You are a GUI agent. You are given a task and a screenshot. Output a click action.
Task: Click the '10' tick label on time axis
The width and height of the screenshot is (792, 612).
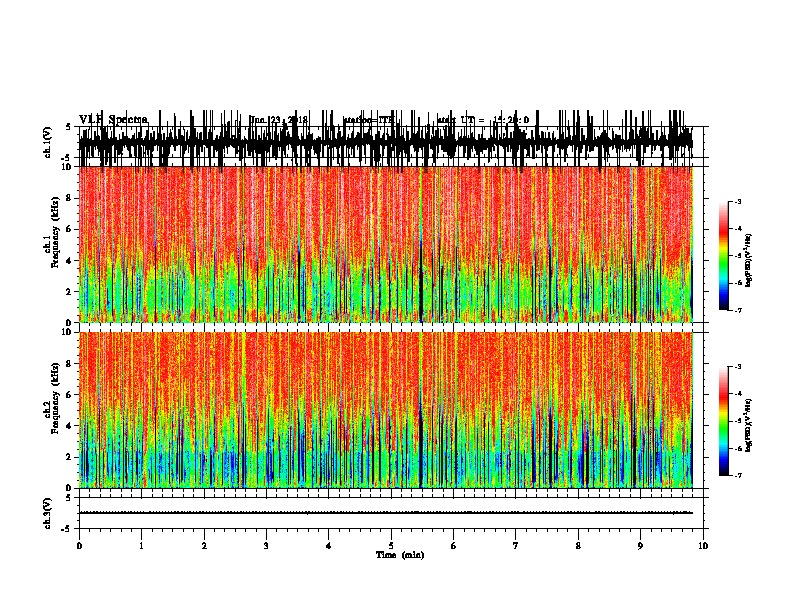point(703,545)
